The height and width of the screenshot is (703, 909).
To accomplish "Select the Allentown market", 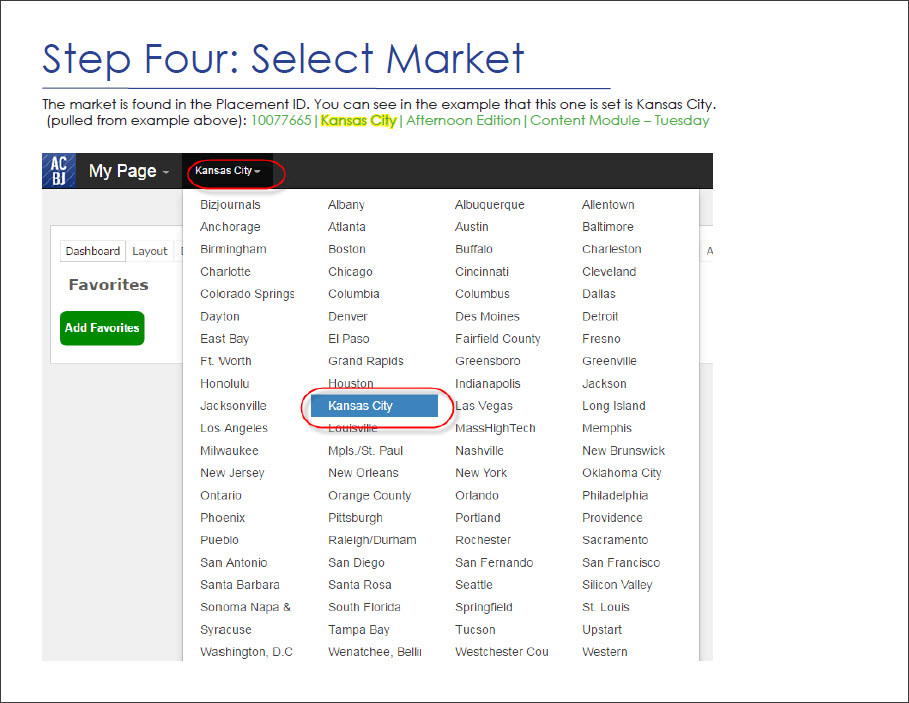I will pos(608,205).
